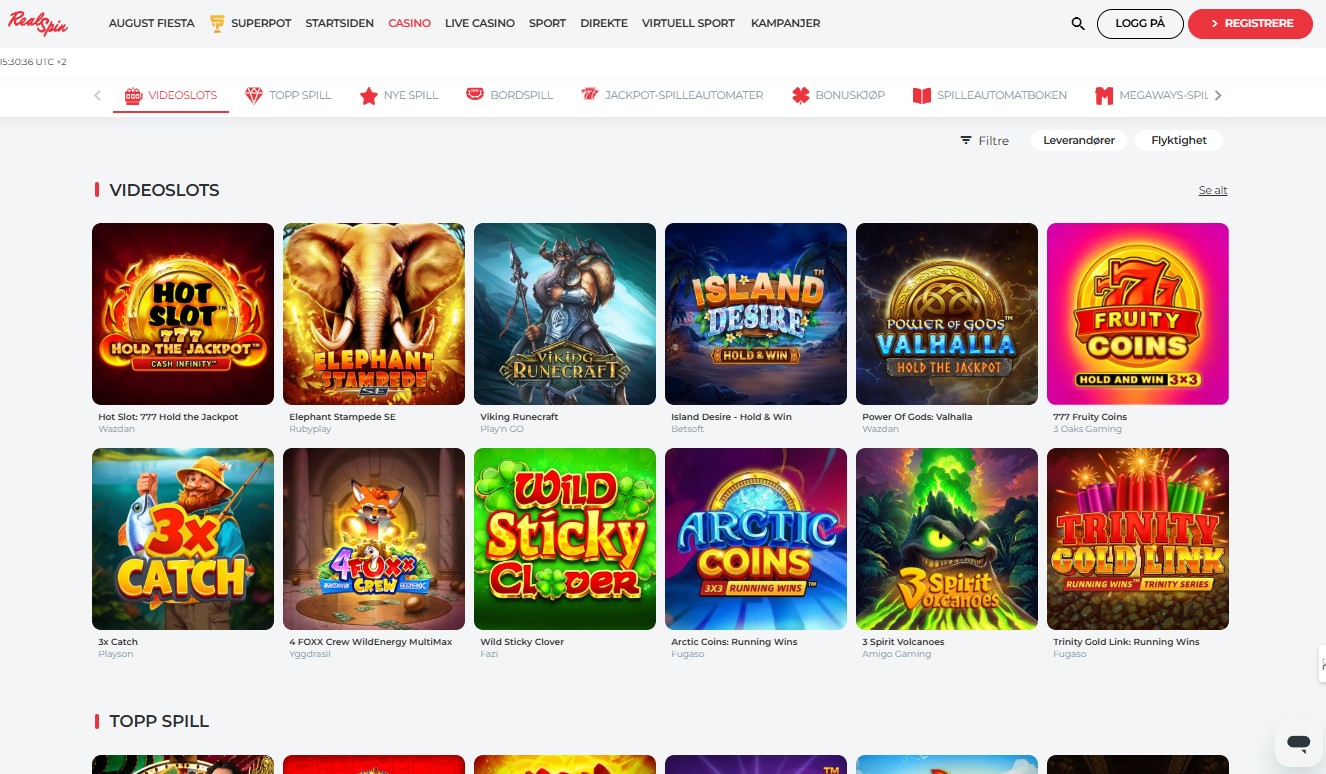Click the Bordspill category icon
The width and height of the screenshot is (1326, 774).
(475, 95)
